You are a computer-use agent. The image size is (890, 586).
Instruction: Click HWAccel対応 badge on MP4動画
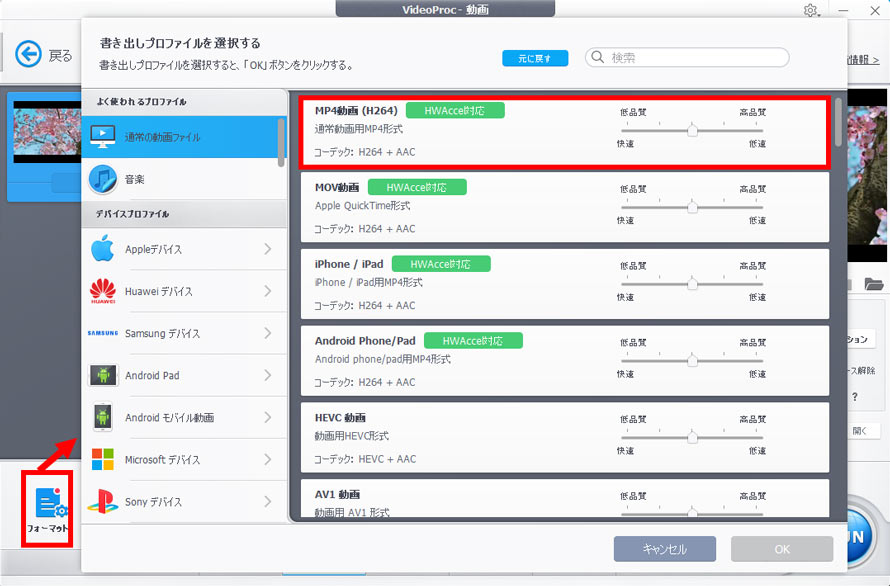(455, 111)
